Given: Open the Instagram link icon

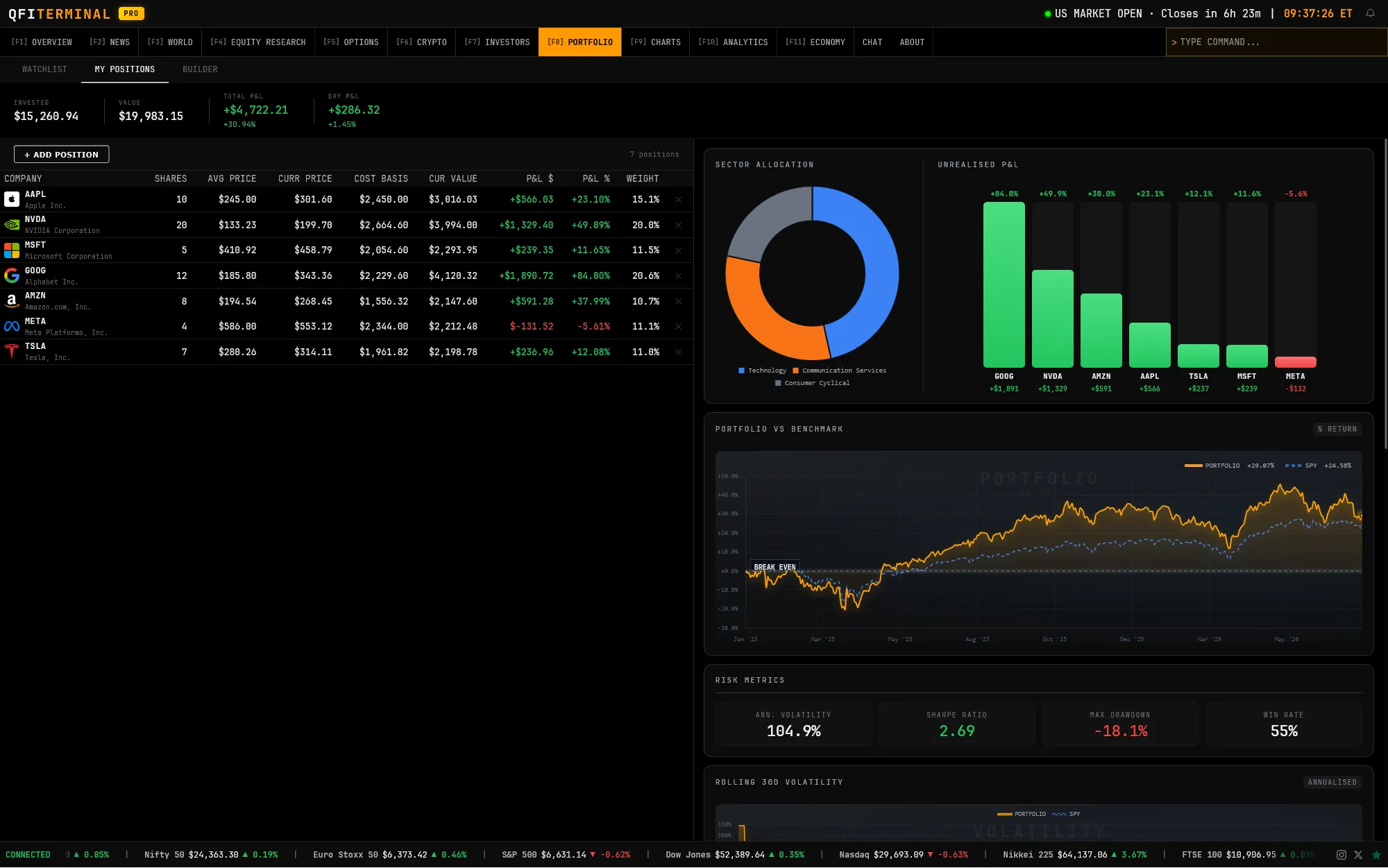Looking at the screenshot, I should (x=1342, y=855).
